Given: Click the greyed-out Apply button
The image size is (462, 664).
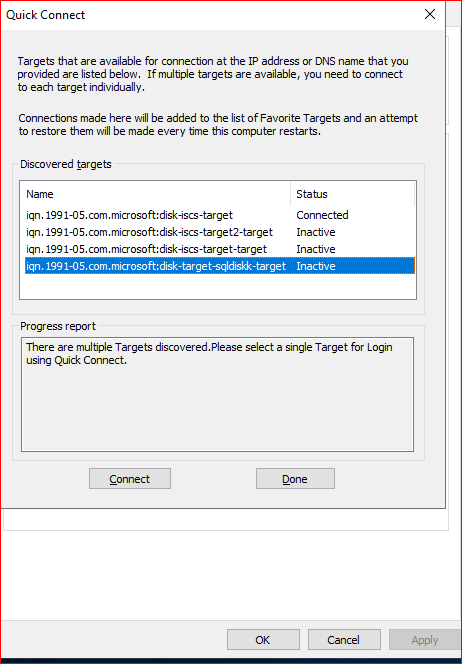Looking at the screenshot, I should pyautogui.click(x=425, y=639).
